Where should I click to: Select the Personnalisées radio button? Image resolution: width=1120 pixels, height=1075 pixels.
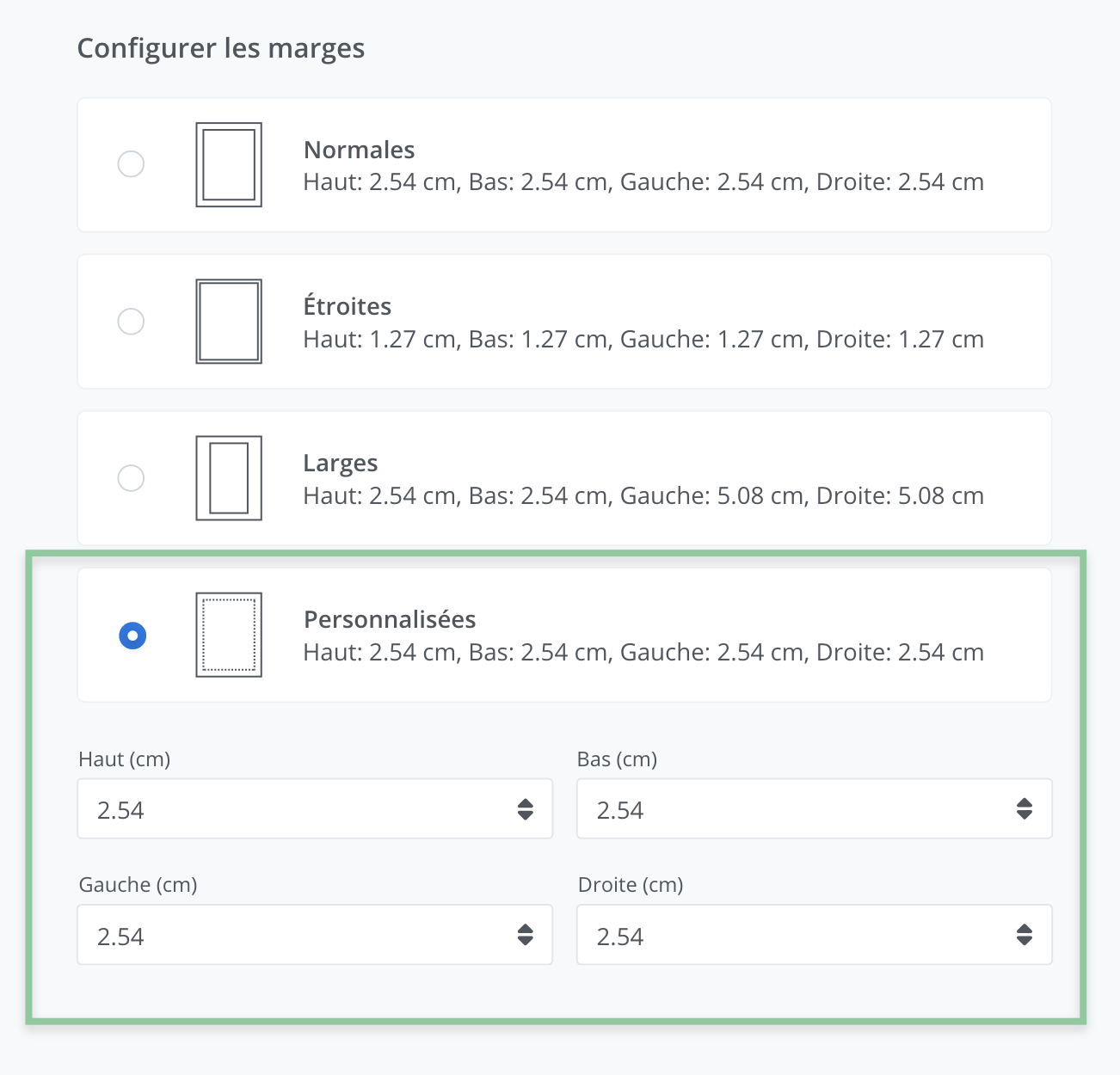click(x=132, y=636)
